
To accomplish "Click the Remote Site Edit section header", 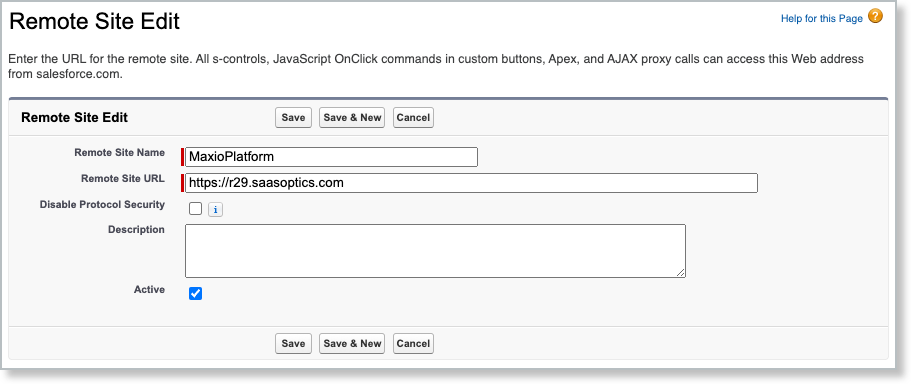I will coord(74,117).
